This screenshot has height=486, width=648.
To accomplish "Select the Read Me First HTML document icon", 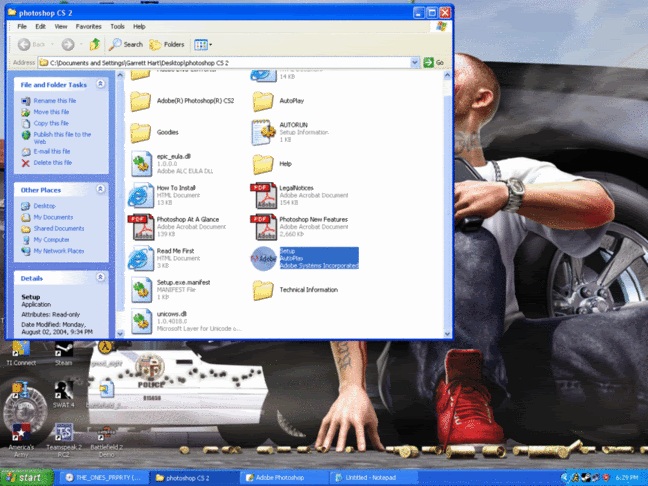I will click(x=141, y=258).
